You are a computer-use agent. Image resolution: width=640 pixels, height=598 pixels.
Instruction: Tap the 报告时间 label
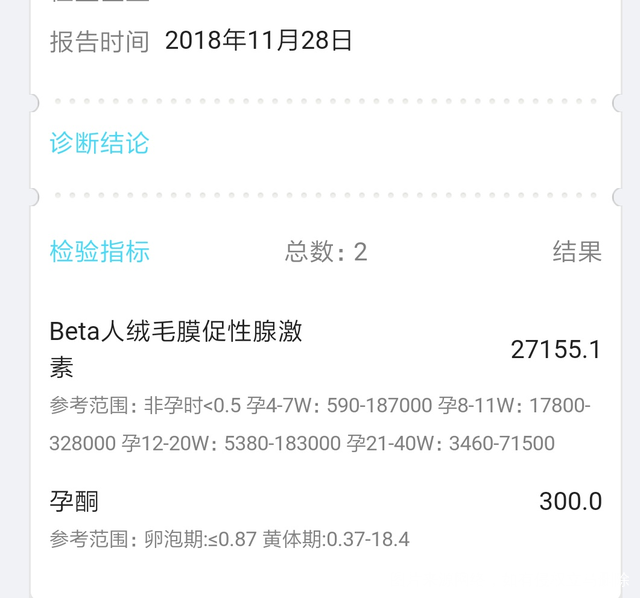99,42
